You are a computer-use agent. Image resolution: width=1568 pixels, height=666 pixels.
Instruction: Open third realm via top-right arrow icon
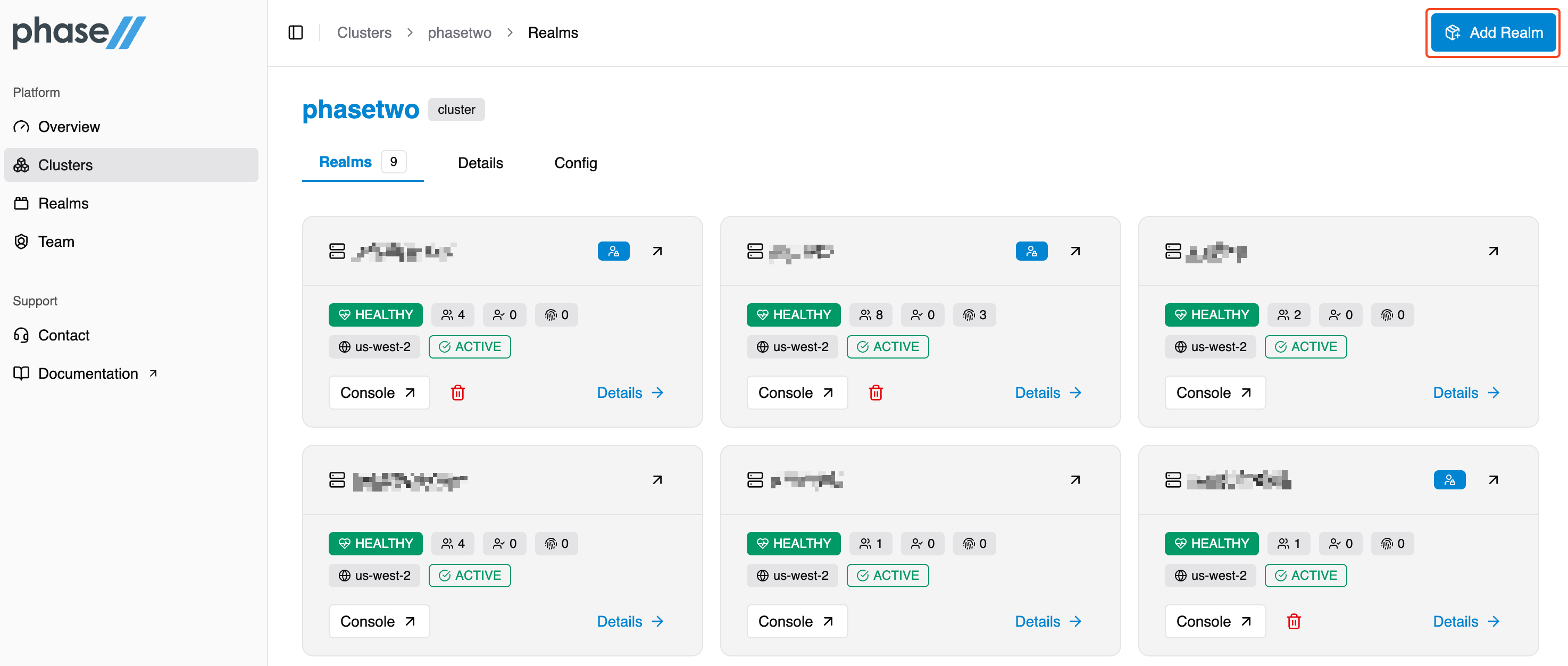[1492, 252]
